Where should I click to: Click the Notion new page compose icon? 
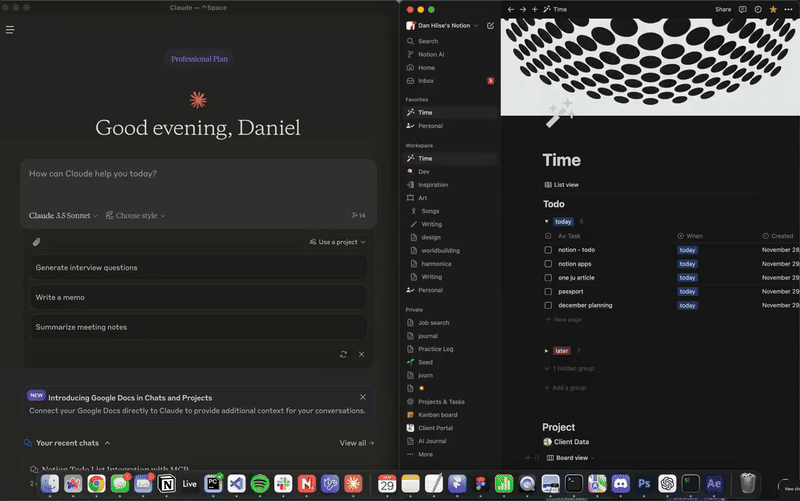click(x=490, y=26)
